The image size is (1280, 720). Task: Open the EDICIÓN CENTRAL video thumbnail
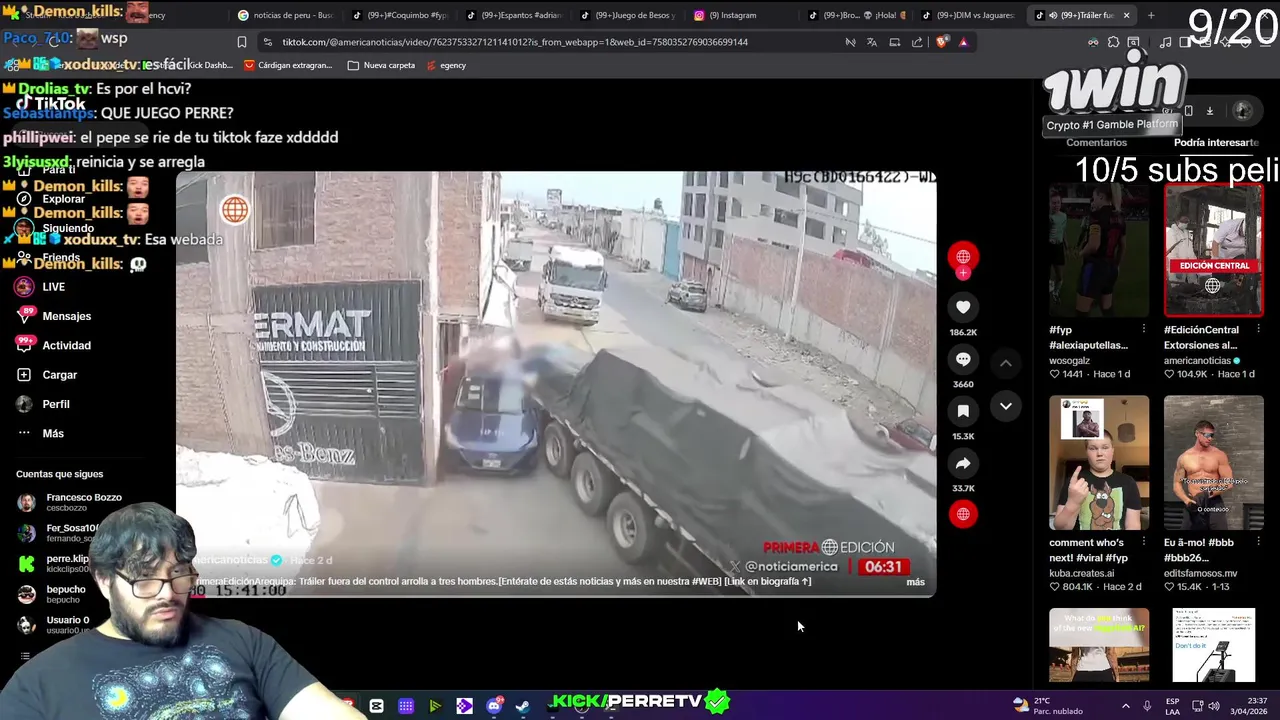(x=1214, y=250)
